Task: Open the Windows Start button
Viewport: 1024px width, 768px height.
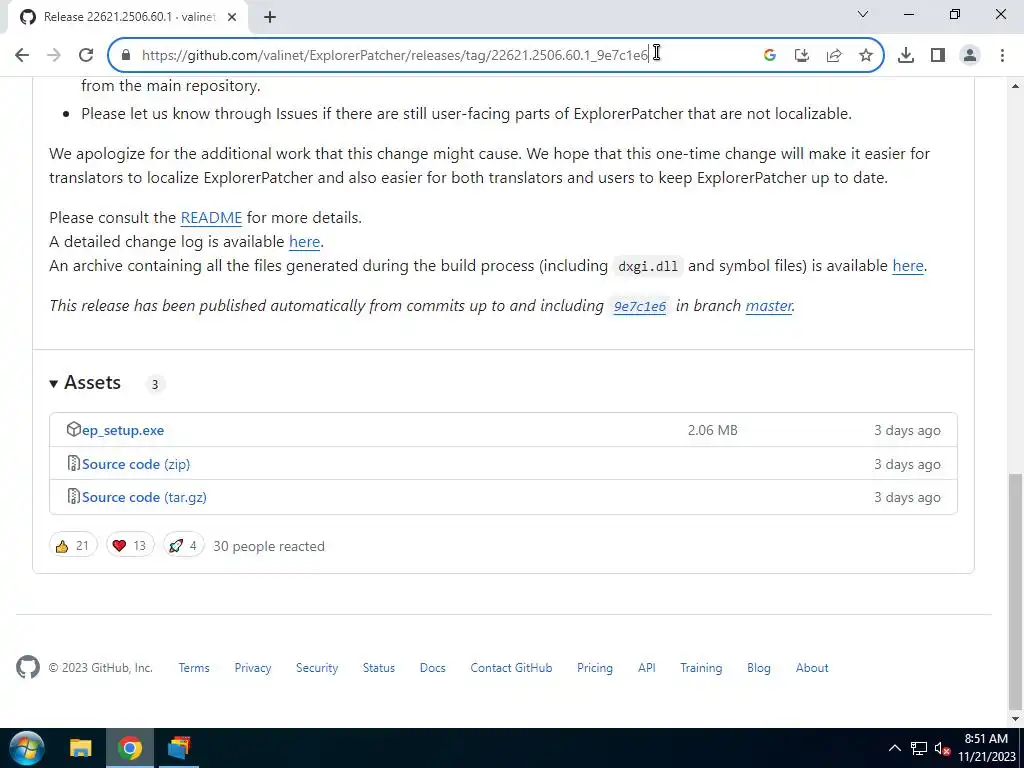Action: tap(27, 748)
